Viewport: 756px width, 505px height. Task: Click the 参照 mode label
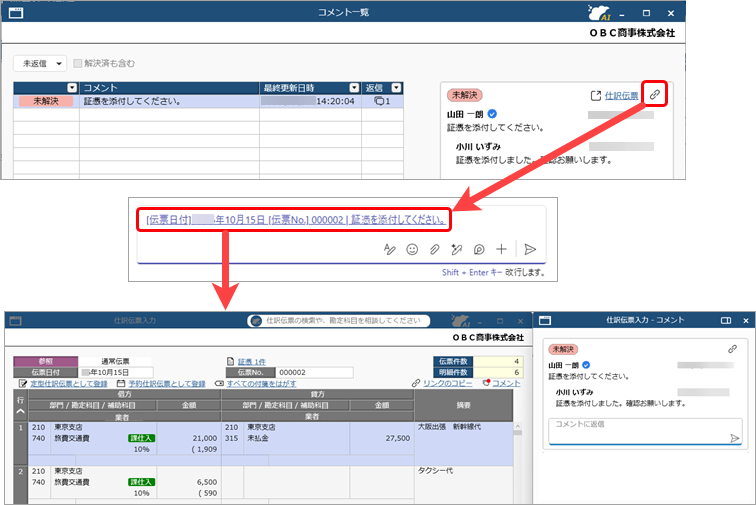46,361
